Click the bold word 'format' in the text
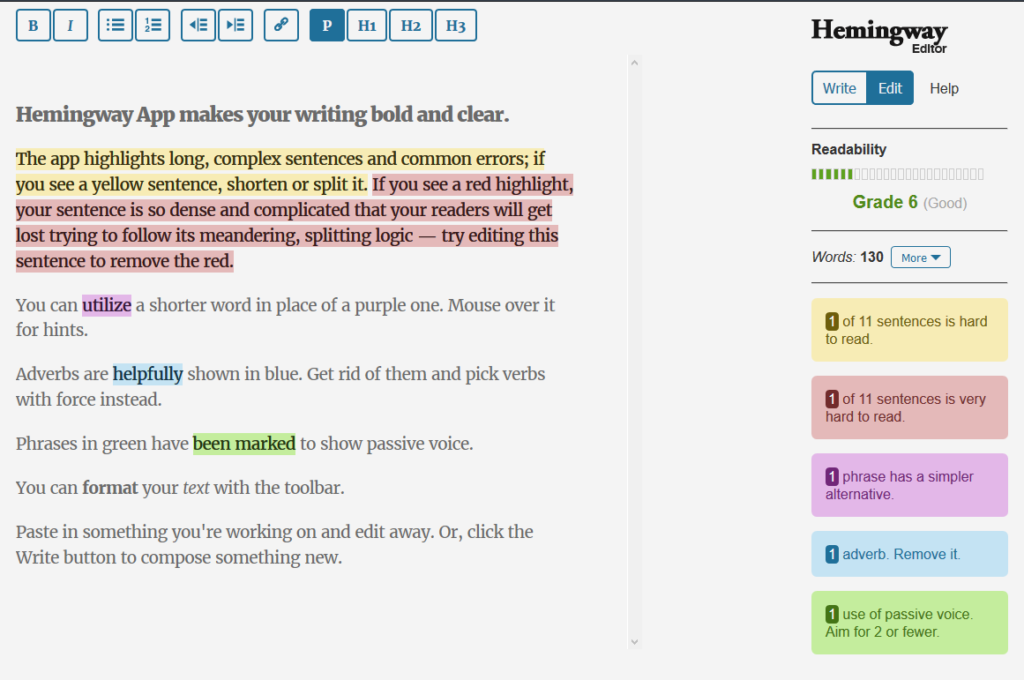This screenshot has width=1024, height=680. [110, 488]
